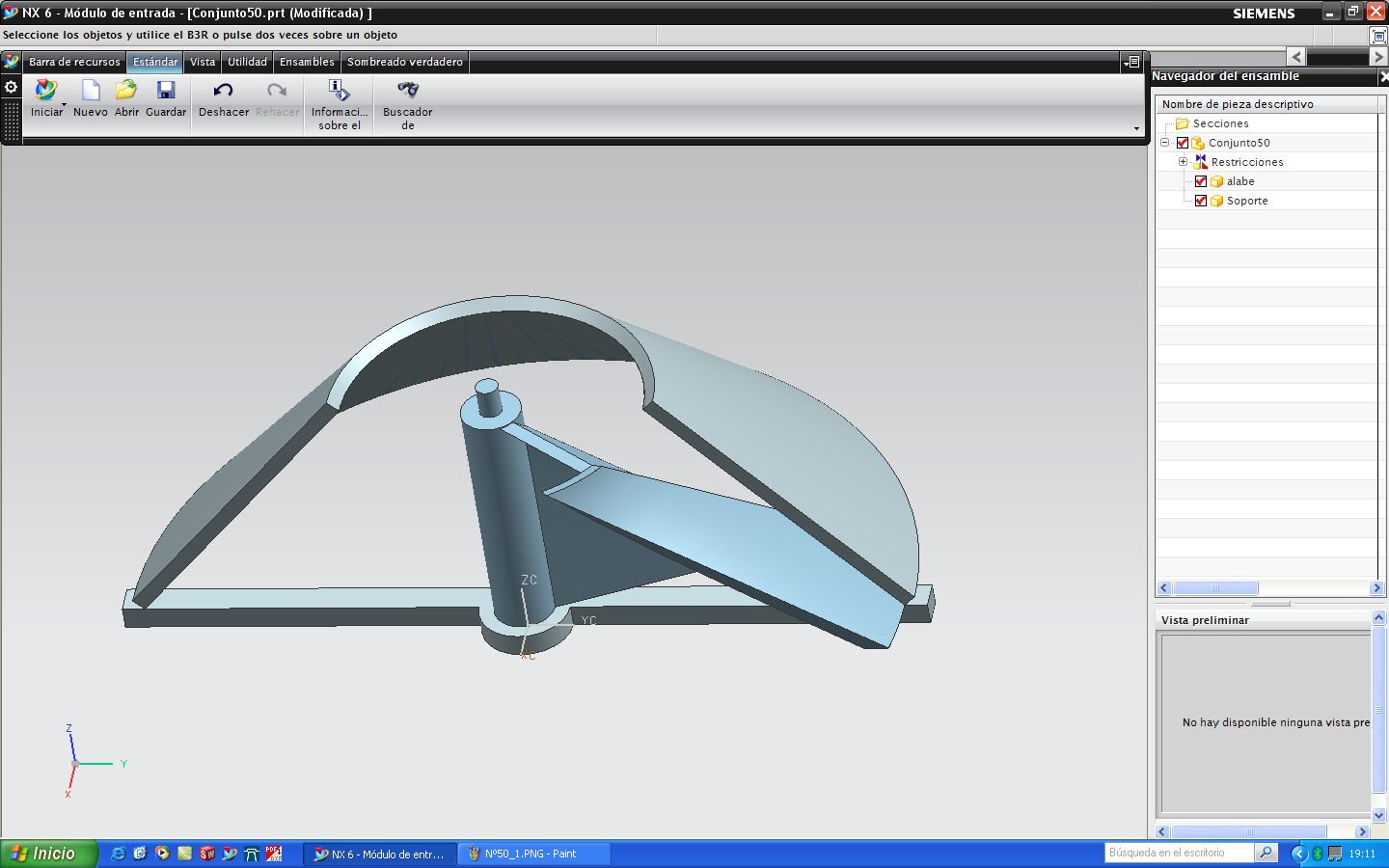The image size is (1389, 868).
Task: Click navigator scrollbar left arrow
Action: coord(1164,587)
